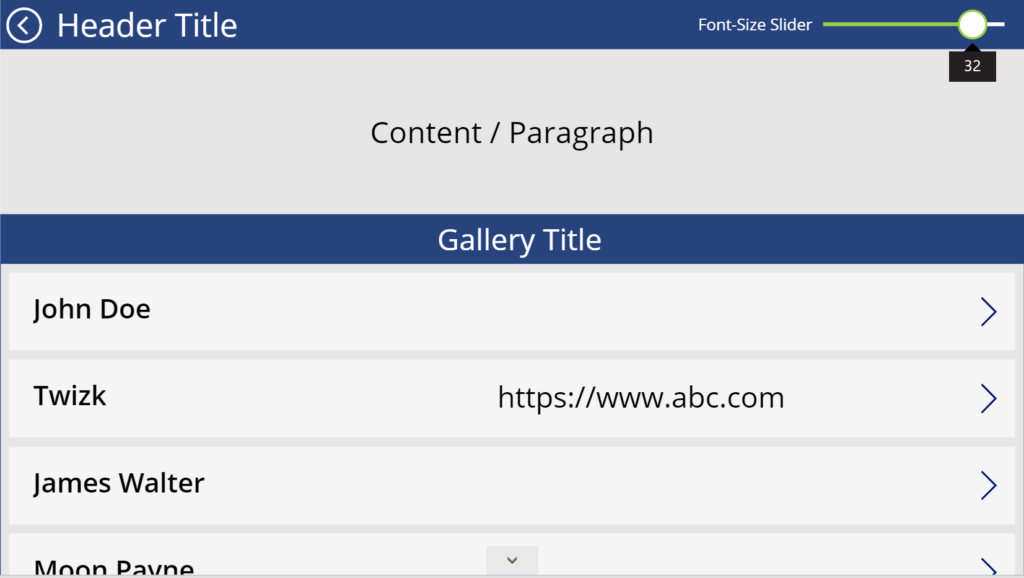Image resolution: width=1024 pixels, height=578 pixels.
Task: Click slider track end right of handle
Action: (997, 24)
